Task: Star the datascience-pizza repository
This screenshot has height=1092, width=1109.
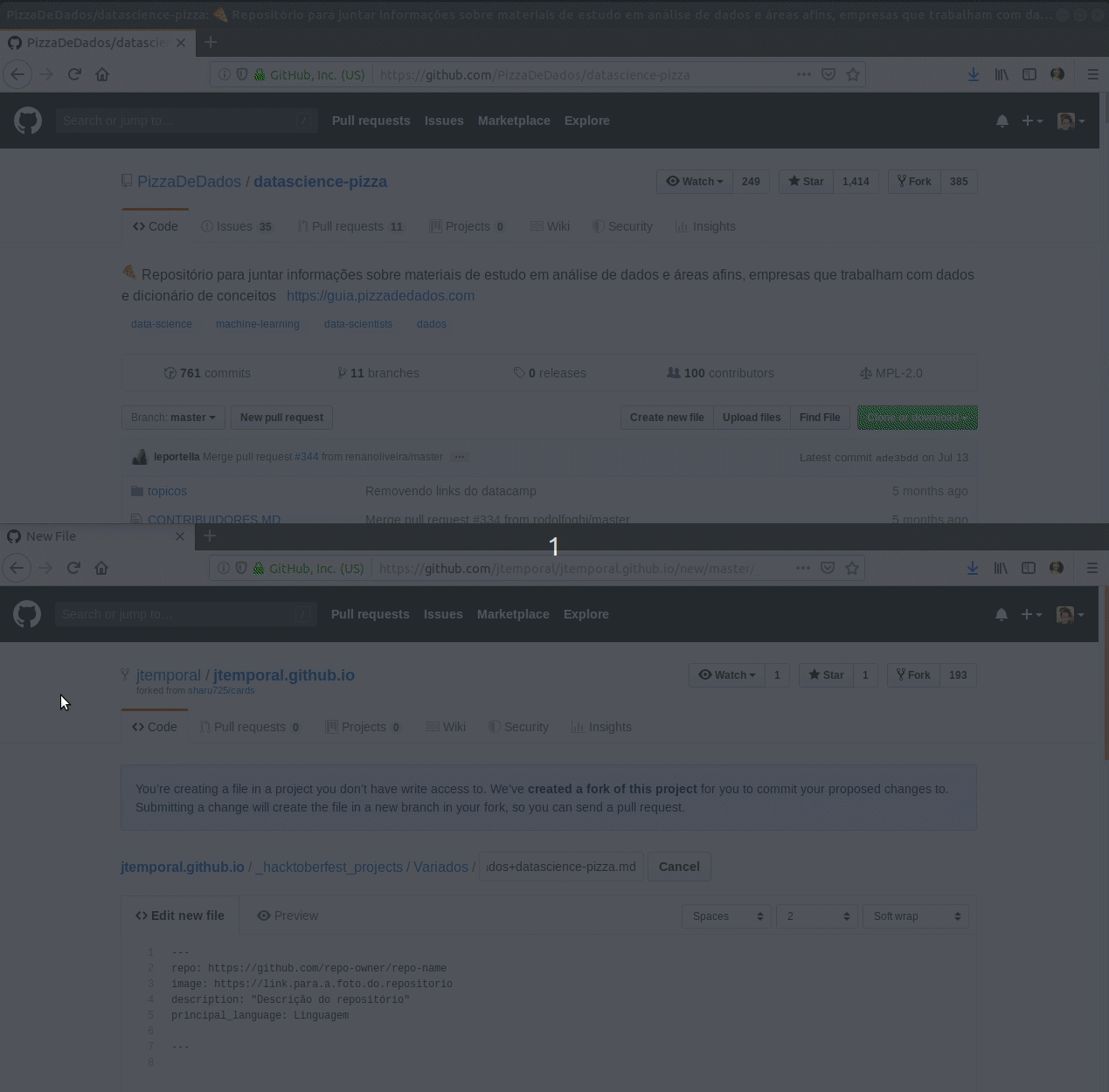Action: [806, 182]
